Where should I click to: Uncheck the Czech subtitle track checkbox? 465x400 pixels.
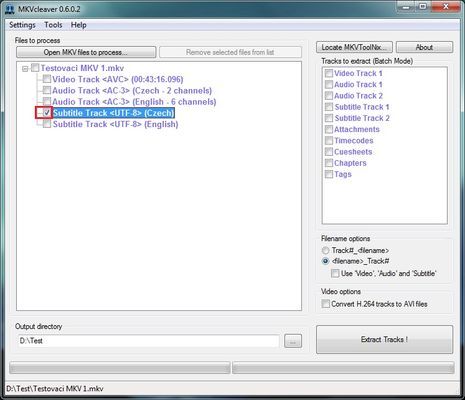(47, 113)
